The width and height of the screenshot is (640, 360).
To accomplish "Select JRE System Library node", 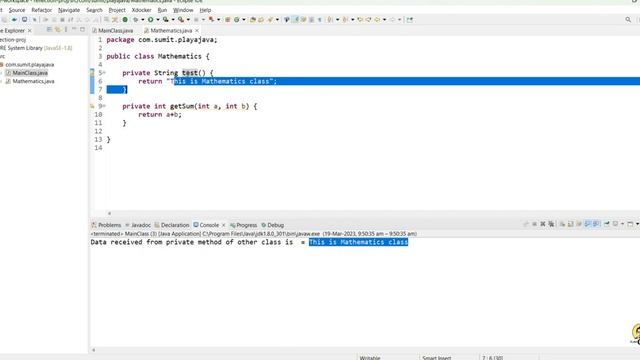I will click(x=36, y=48).
